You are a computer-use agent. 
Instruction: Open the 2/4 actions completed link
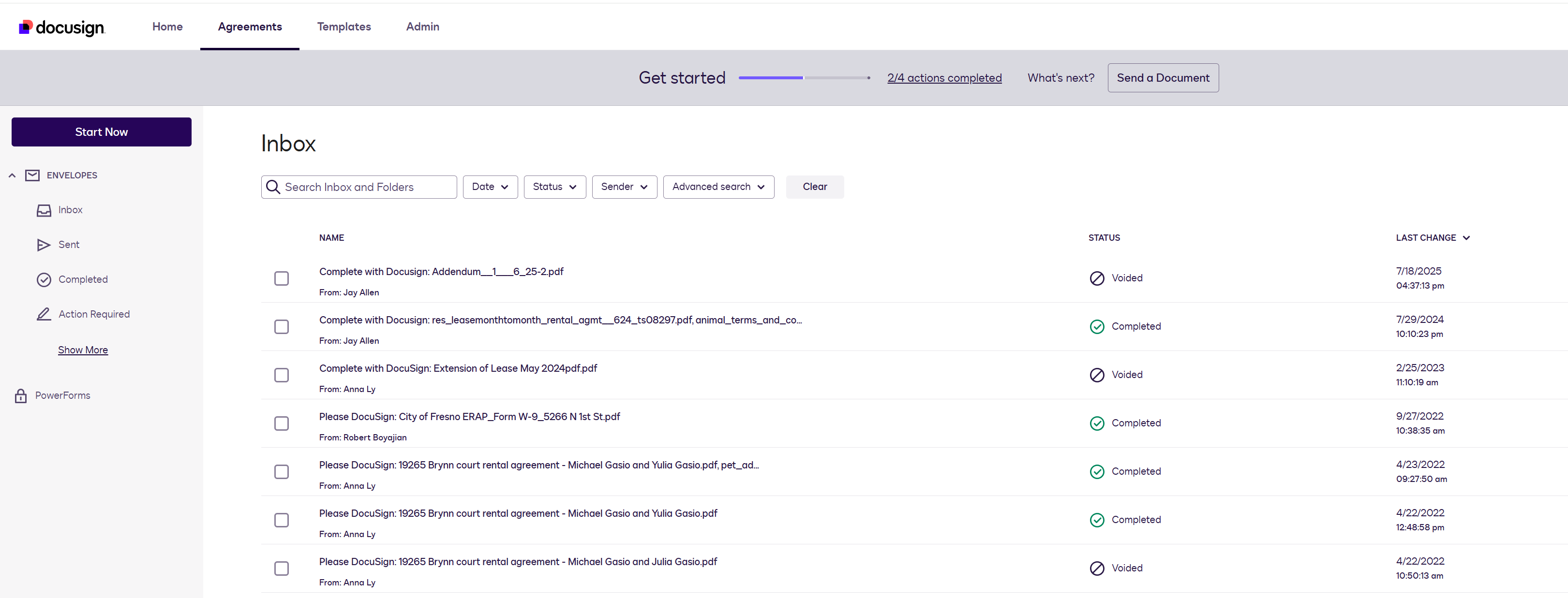point(943,78)
